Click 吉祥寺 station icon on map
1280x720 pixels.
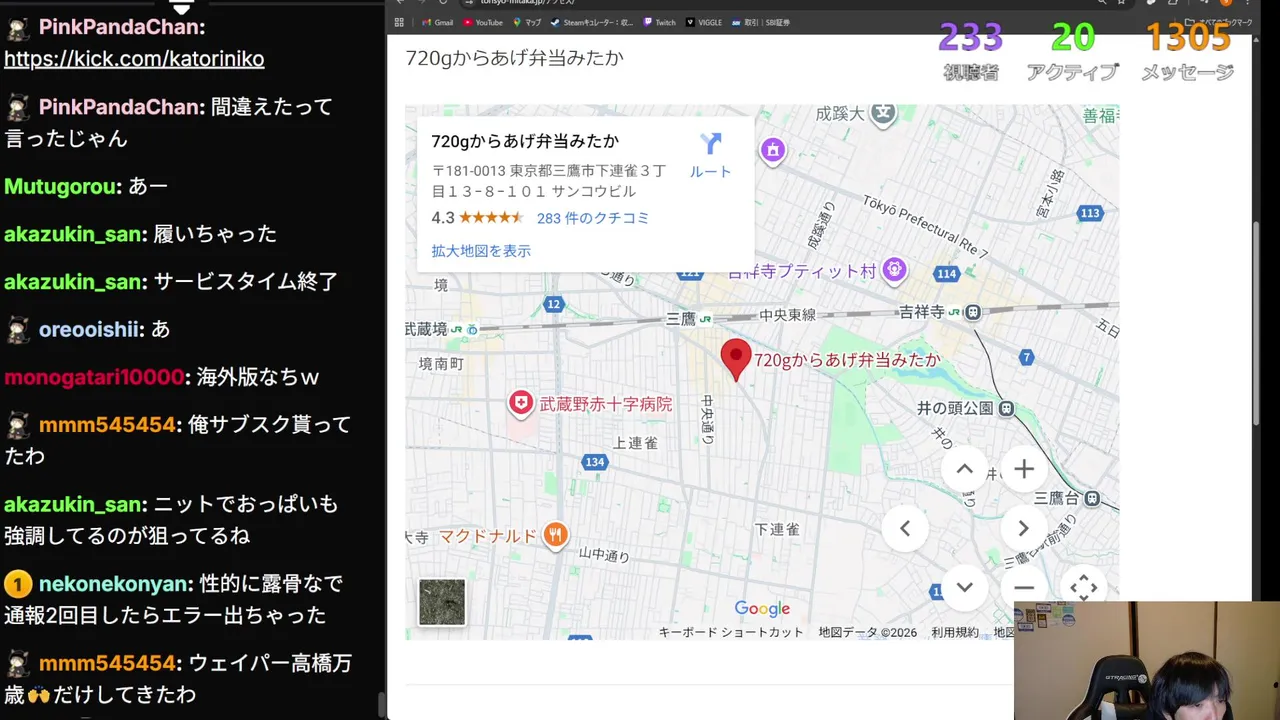coord(972,312)
